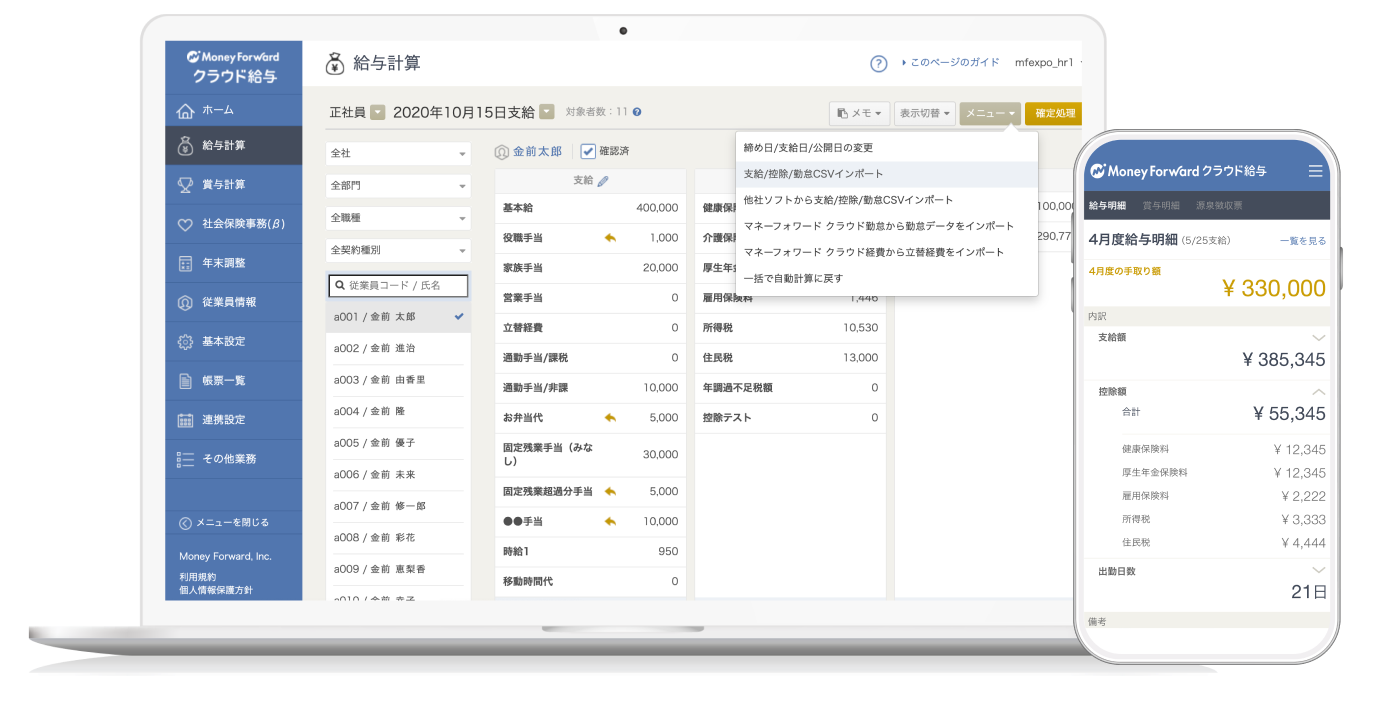Open the 全契約種別 dropdown

(x=398, y=250)
